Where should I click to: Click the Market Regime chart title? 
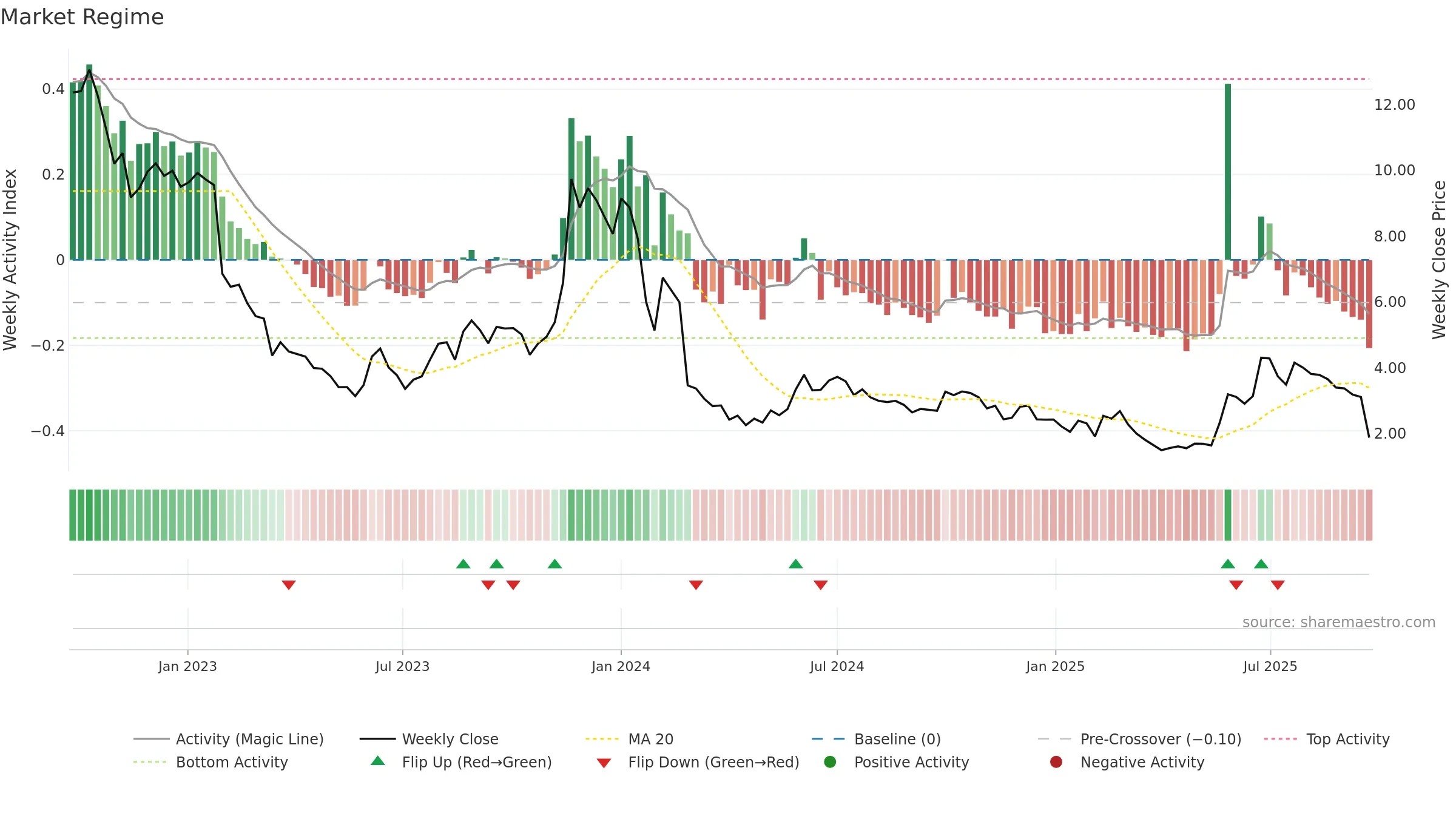[82, 17]
